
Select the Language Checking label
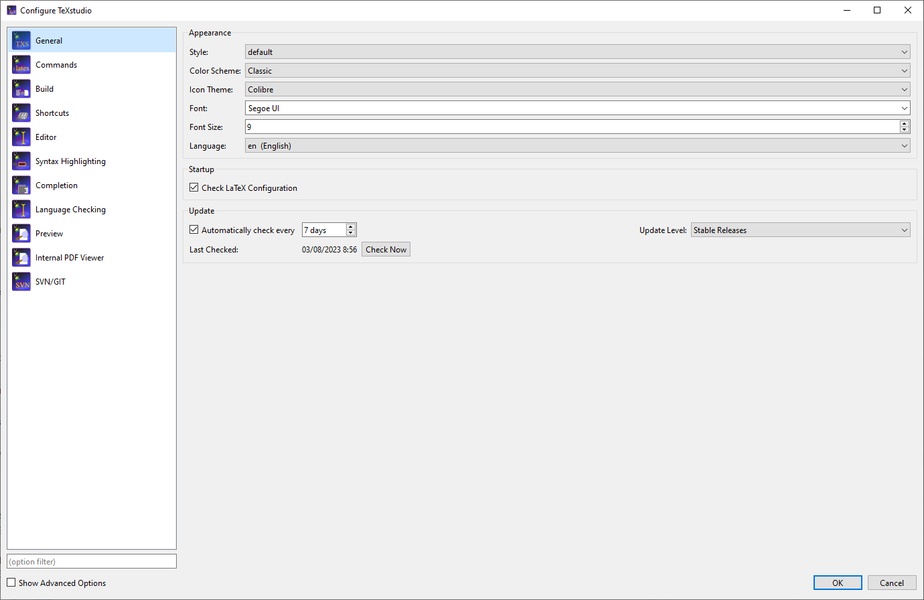pos(70,210)
